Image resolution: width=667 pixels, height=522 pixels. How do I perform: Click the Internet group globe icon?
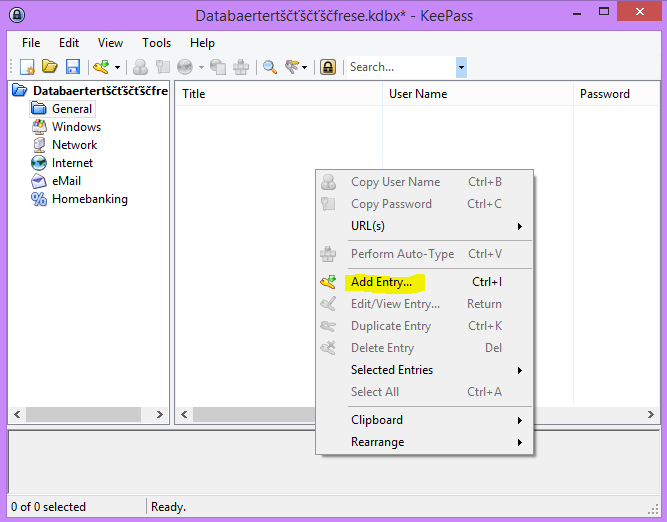39,163
